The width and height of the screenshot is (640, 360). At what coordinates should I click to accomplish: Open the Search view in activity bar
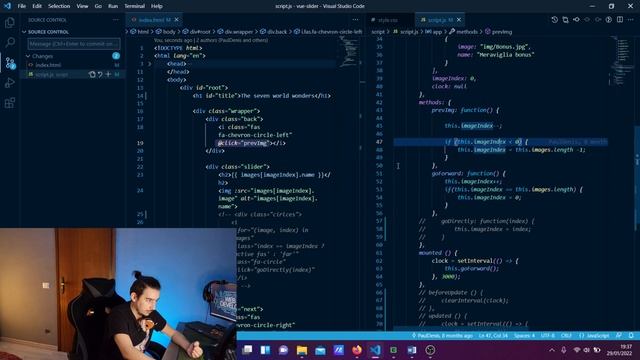10,42
